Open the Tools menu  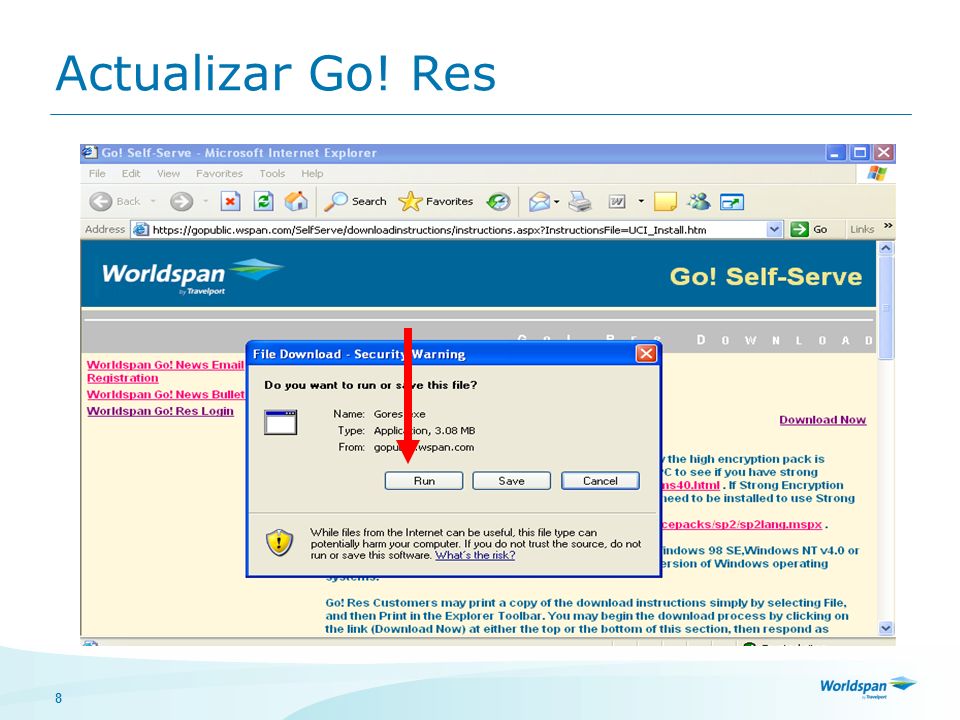click(x=272, y=174)
